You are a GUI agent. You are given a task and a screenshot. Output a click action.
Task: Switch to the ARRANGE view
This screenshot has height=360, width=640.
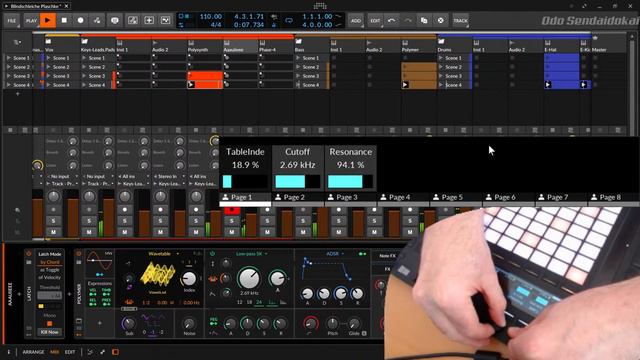[x=33, y=352]
